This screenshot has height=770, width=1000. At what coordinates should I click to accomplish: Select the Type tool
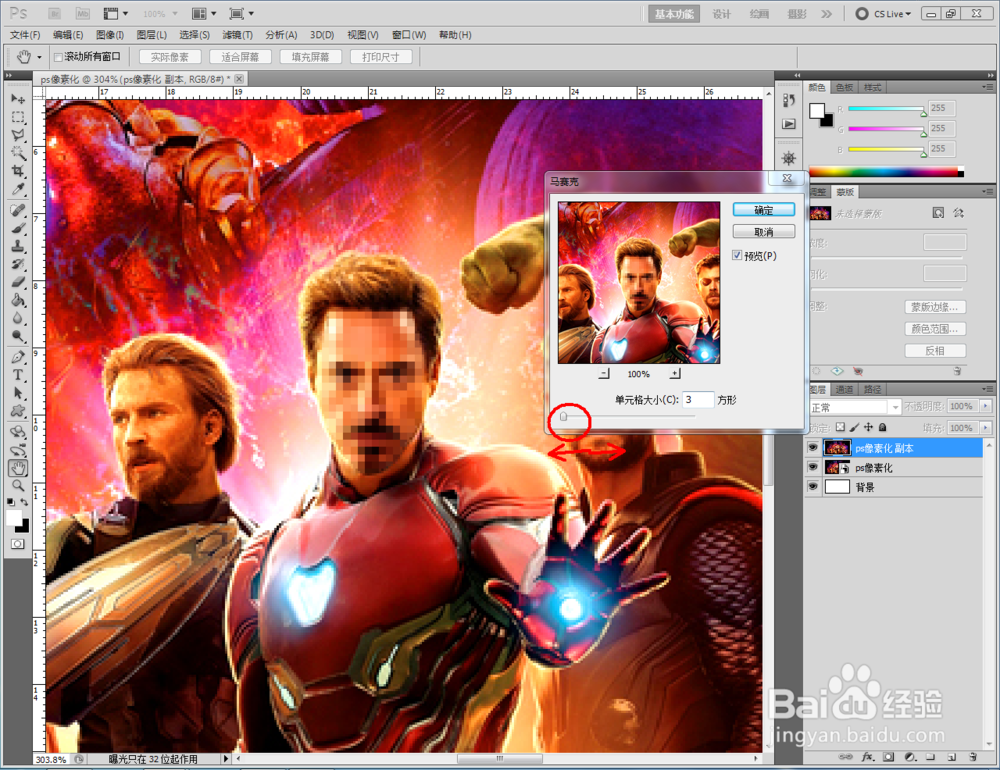point(18,375)
